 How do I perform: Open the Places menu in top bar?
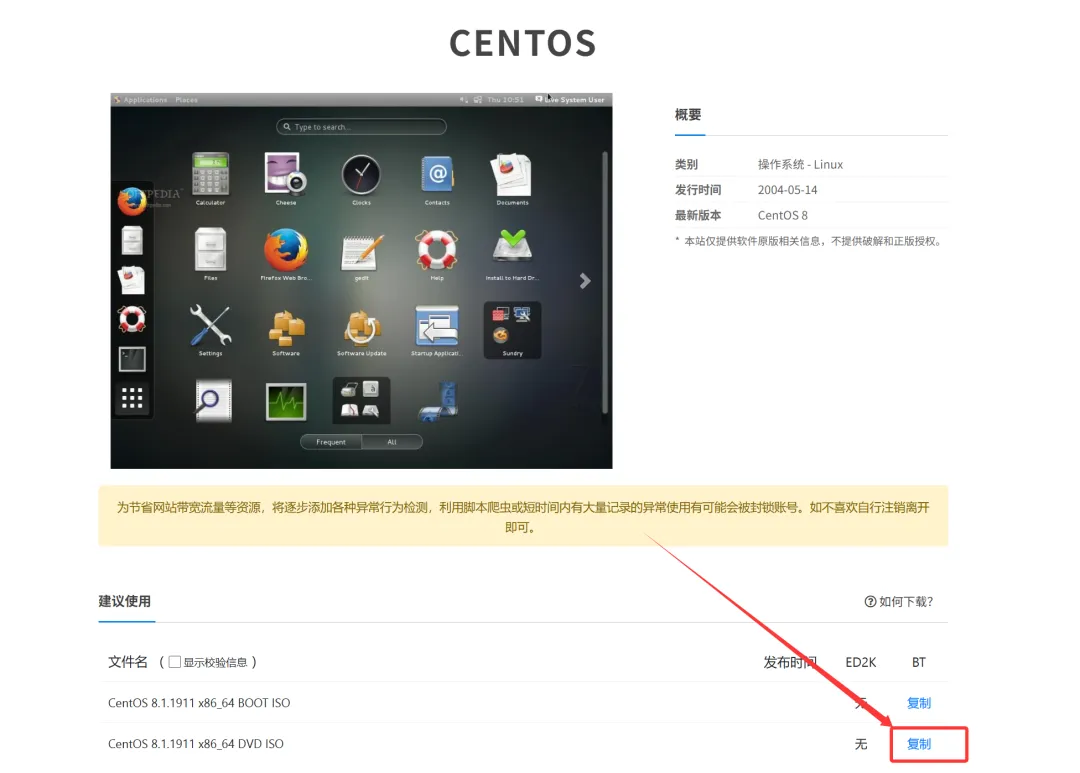[x=186, y=100]
